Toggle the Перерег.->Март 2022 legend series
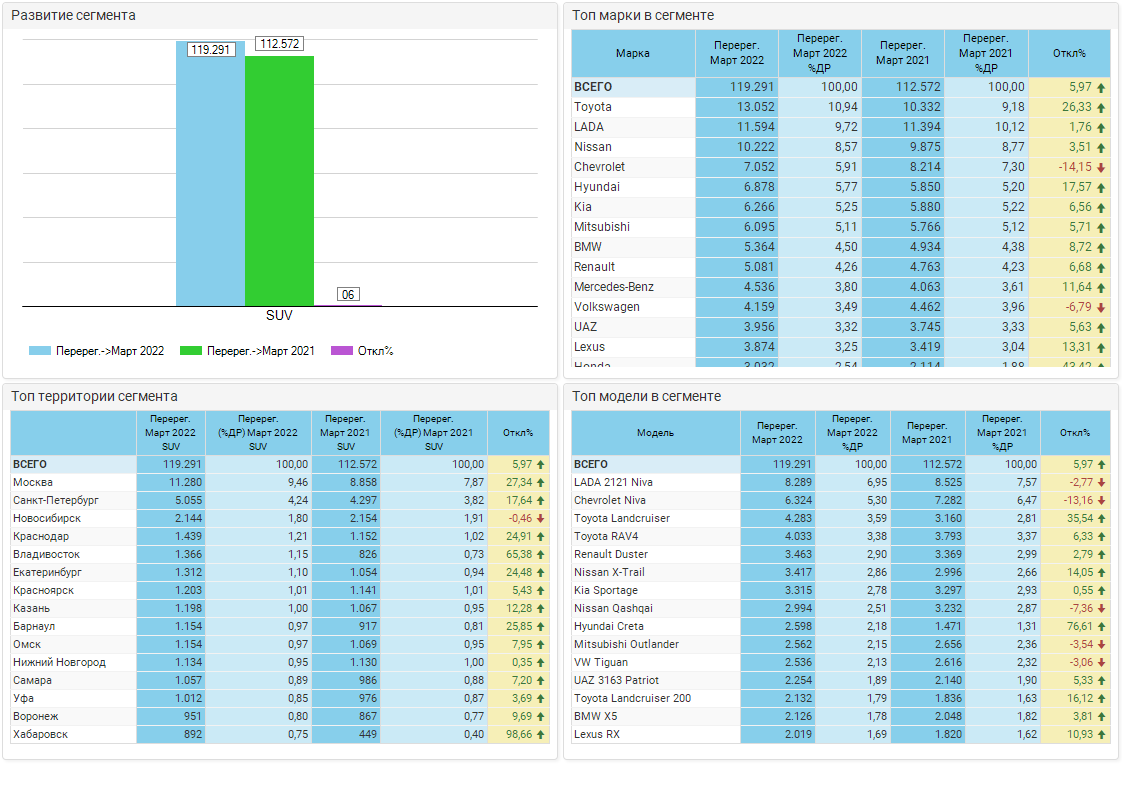Image resolution: width=1122 pixels, height=793 pixels. click(97, 351)
